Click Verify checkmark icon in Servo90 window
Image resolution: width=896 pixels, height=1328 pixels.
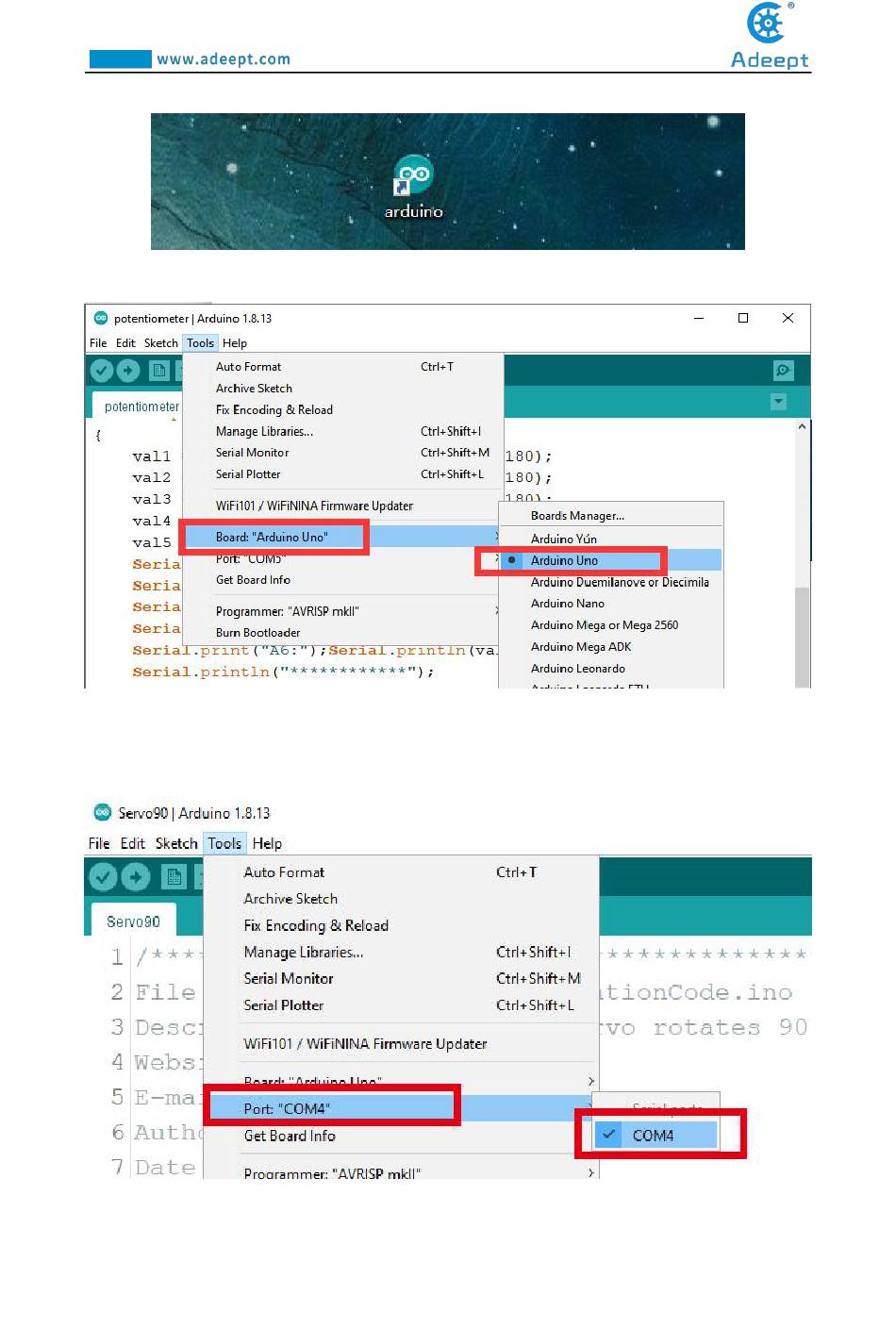(x=103, y=877)
